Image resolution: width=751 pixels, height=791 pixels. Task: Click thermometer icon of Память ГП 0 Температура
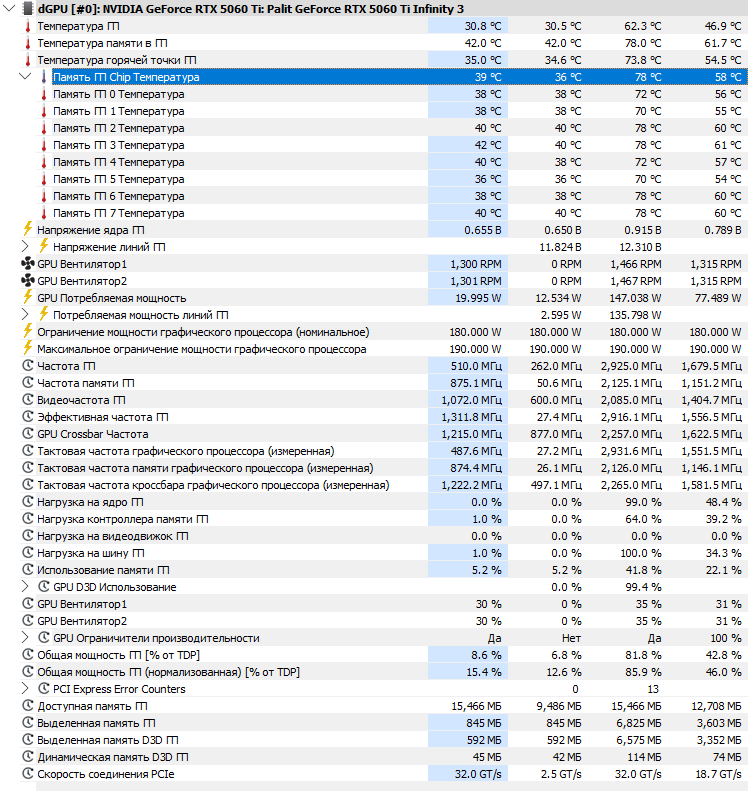coord(44,94)
